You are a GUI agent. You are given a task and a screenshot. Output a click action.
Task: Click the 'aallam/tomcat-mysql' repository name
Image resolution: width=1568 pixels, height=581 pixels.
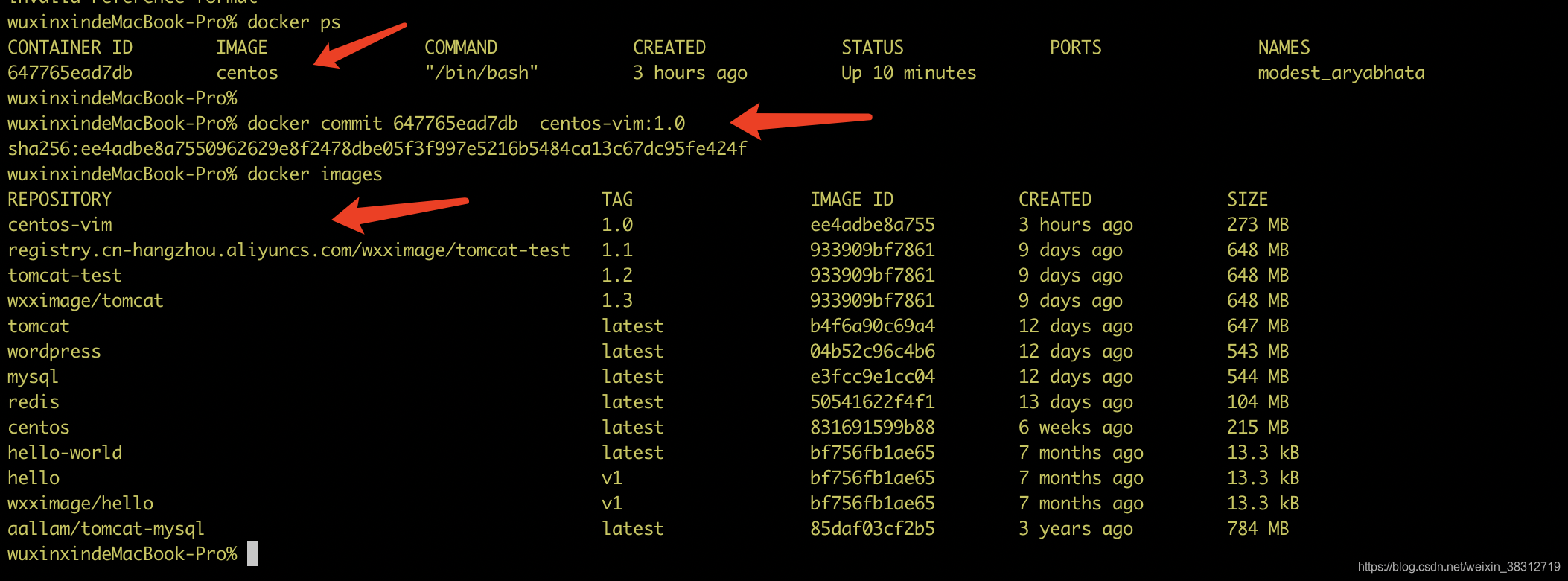point(106,529)
